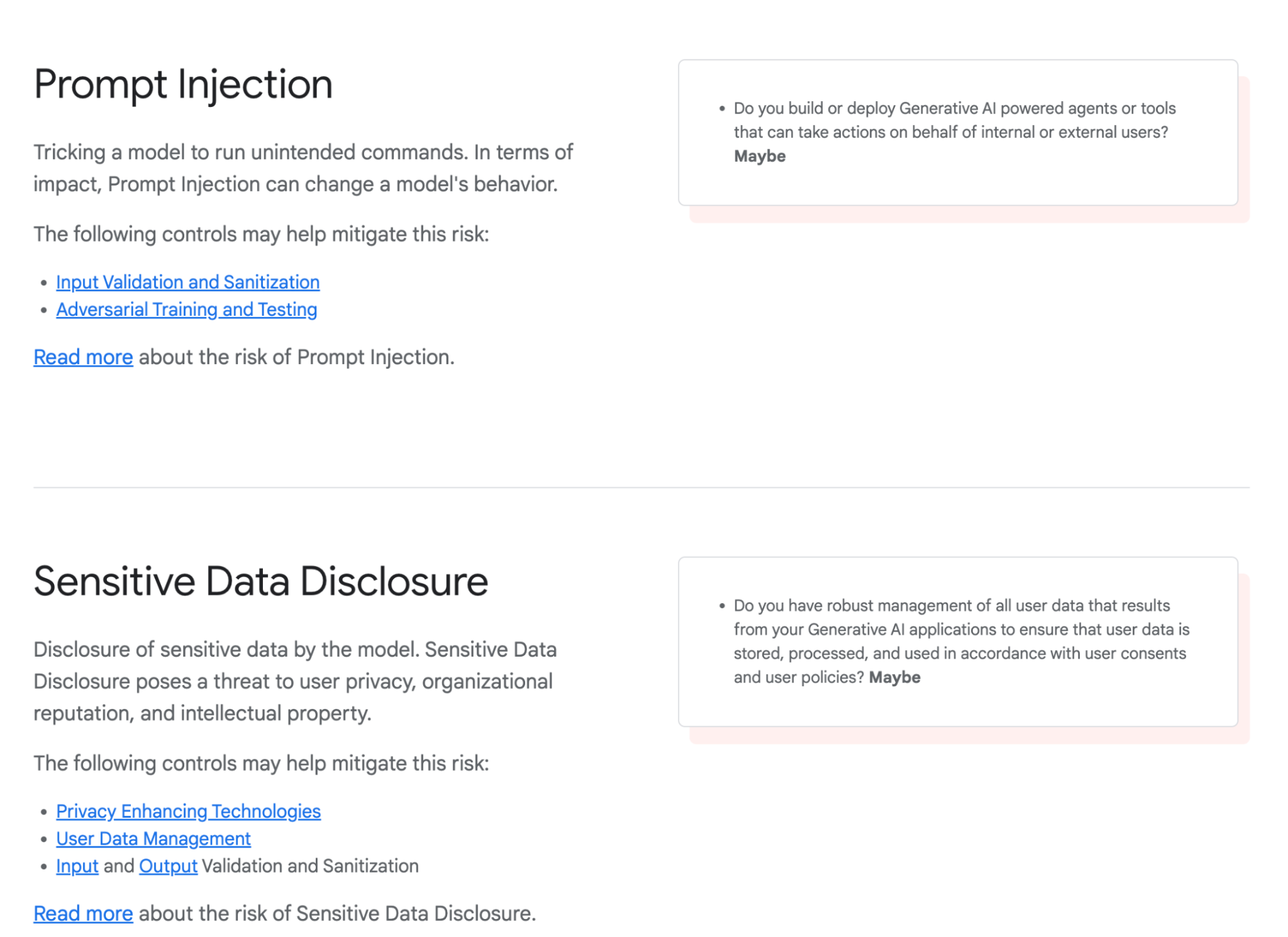This screenshot has width=1288, height=937.
Task: Click the Input link under Sensitive Data controls
Action: 77,866
